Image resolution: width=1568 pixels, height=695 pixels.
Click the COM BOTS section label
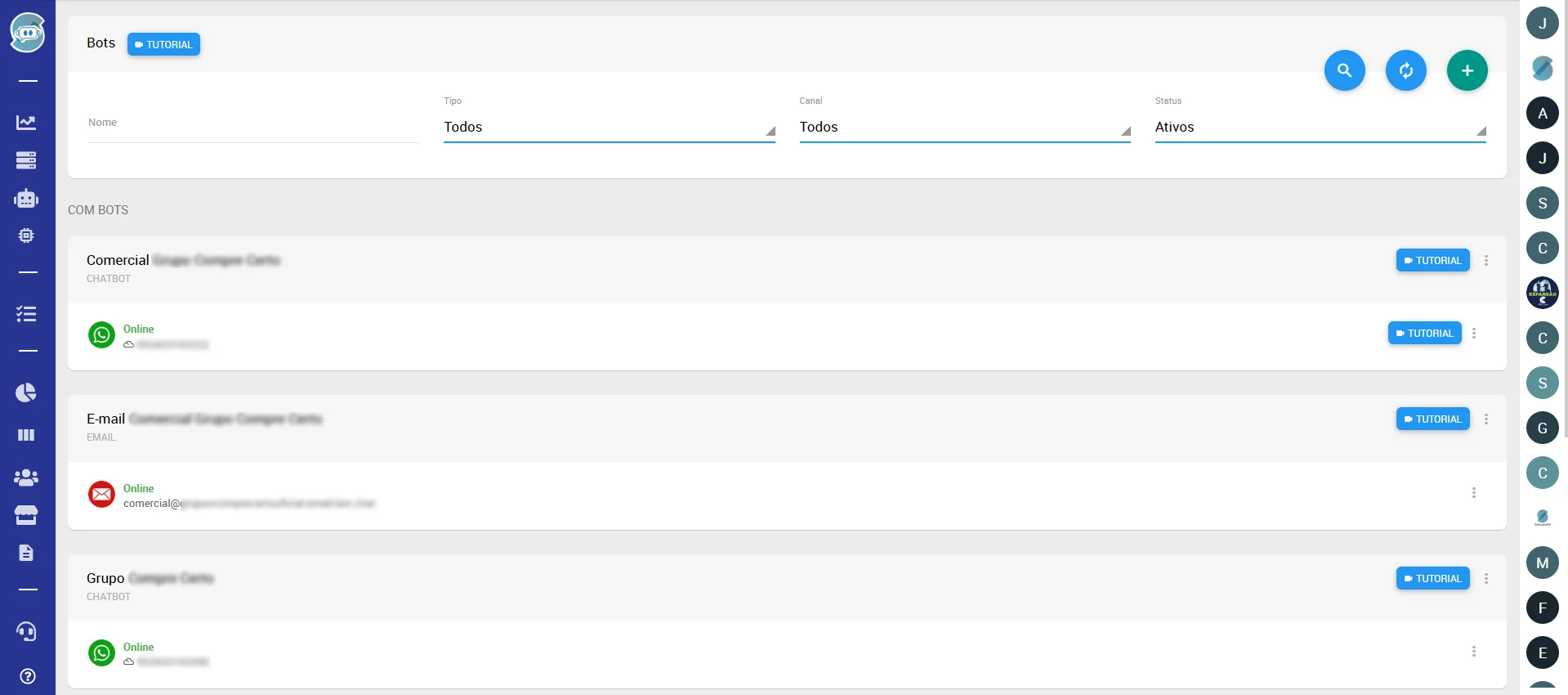click(98, 210)
